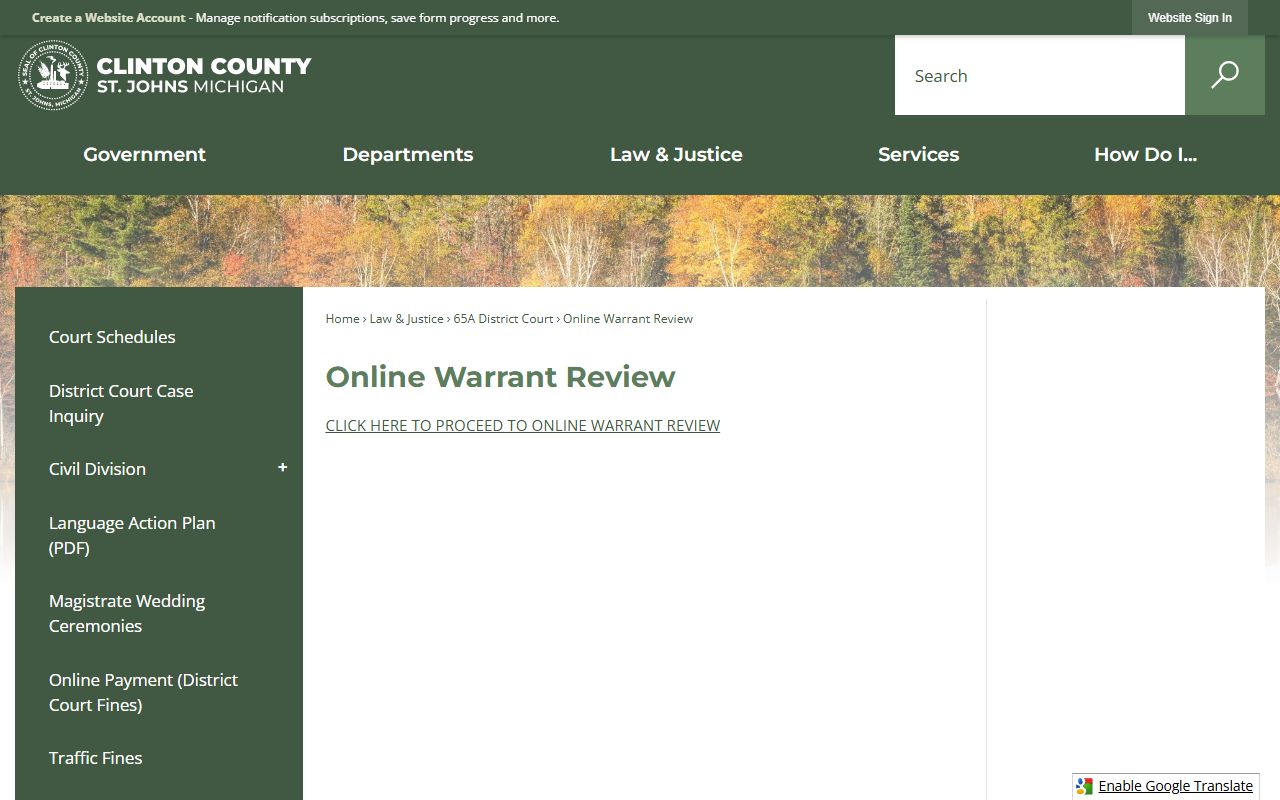1280x800 pixels.
Task: Collapse the Civil Division submenu
Action: point(282,468)
